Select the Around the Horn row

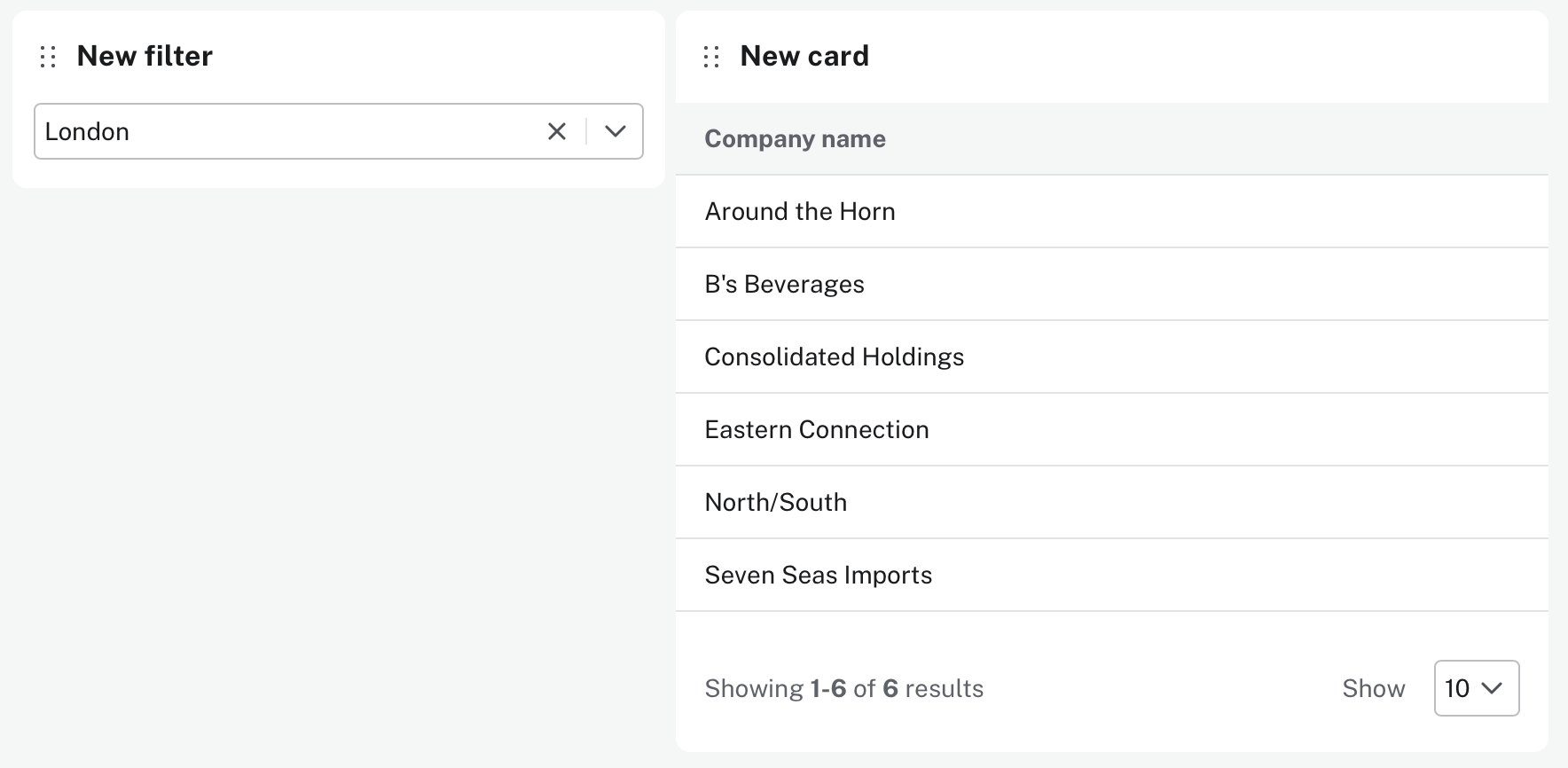click(x=799, y=211)
